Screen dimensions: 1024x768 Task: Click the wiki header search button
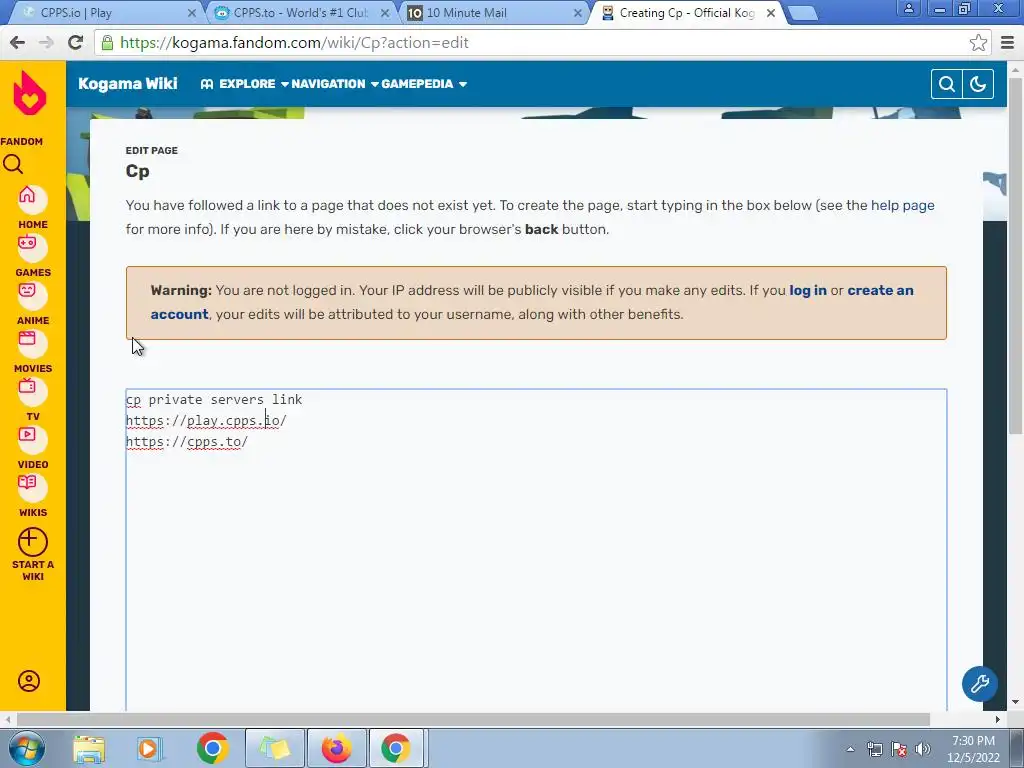(x=946, y=84)
